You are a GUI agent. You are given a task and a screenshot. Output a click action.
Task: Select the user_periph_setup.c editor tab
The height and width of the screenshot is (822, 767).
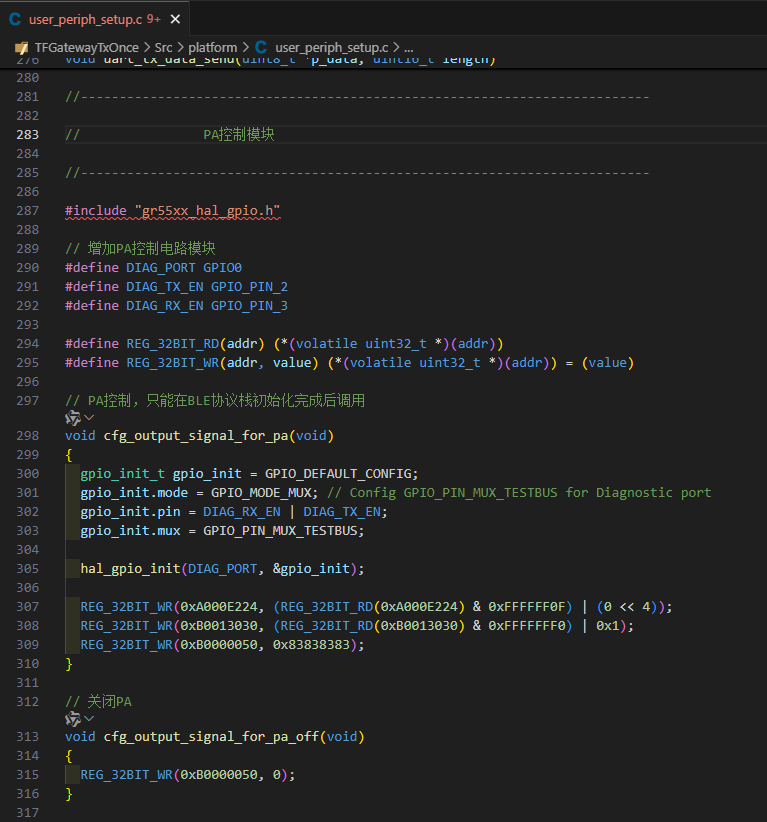86,19
